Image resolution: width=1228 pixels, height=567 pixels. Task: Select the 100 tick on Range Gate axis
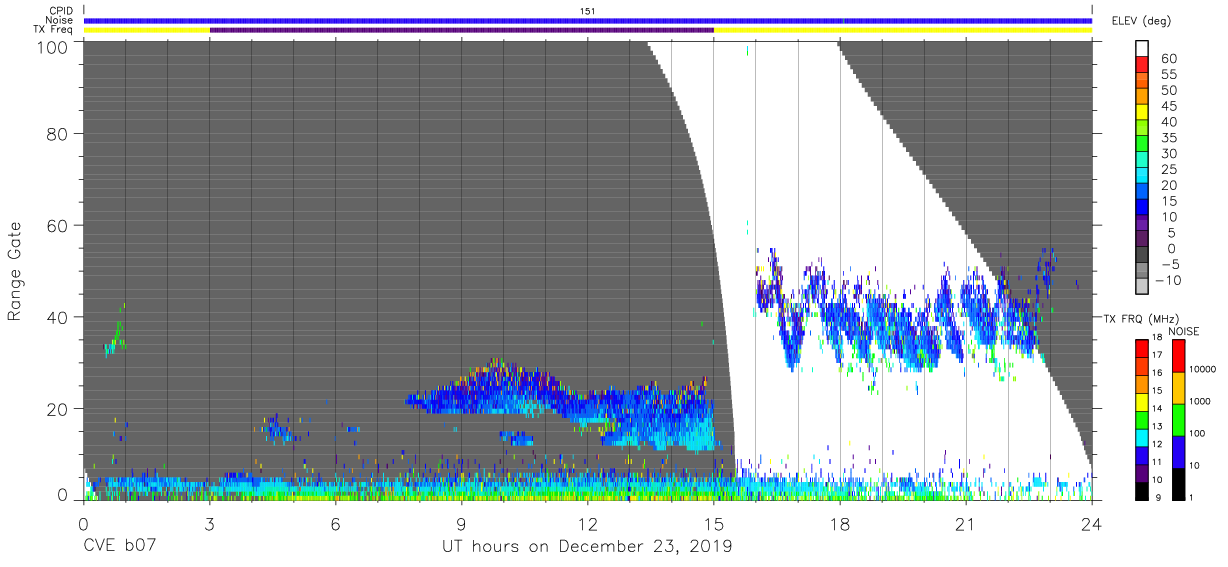(51, 47)
